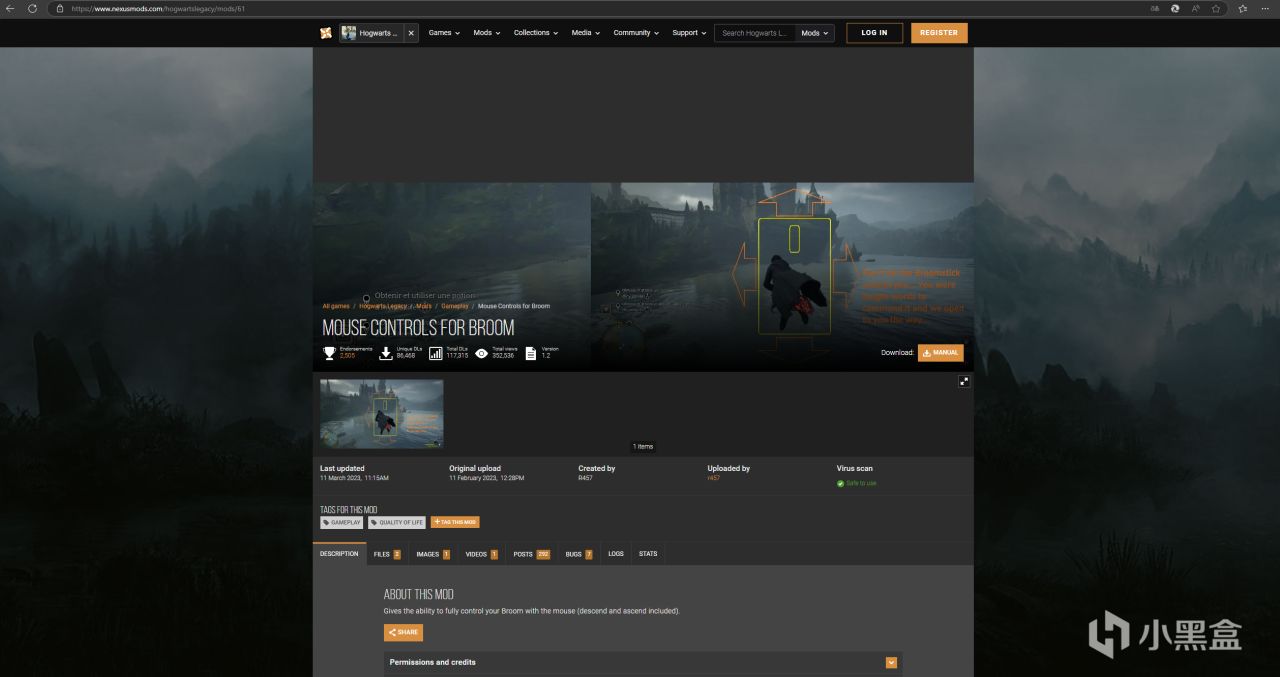The height and width of the screenshot is (677, 1280).
Task: Switch to the POSTS tab
Action: [531, 554]
